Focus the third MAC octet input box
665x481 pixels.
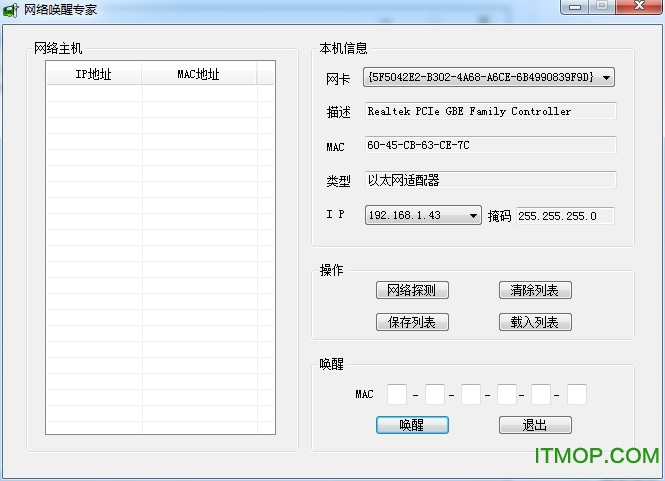(x=471, y=394)
